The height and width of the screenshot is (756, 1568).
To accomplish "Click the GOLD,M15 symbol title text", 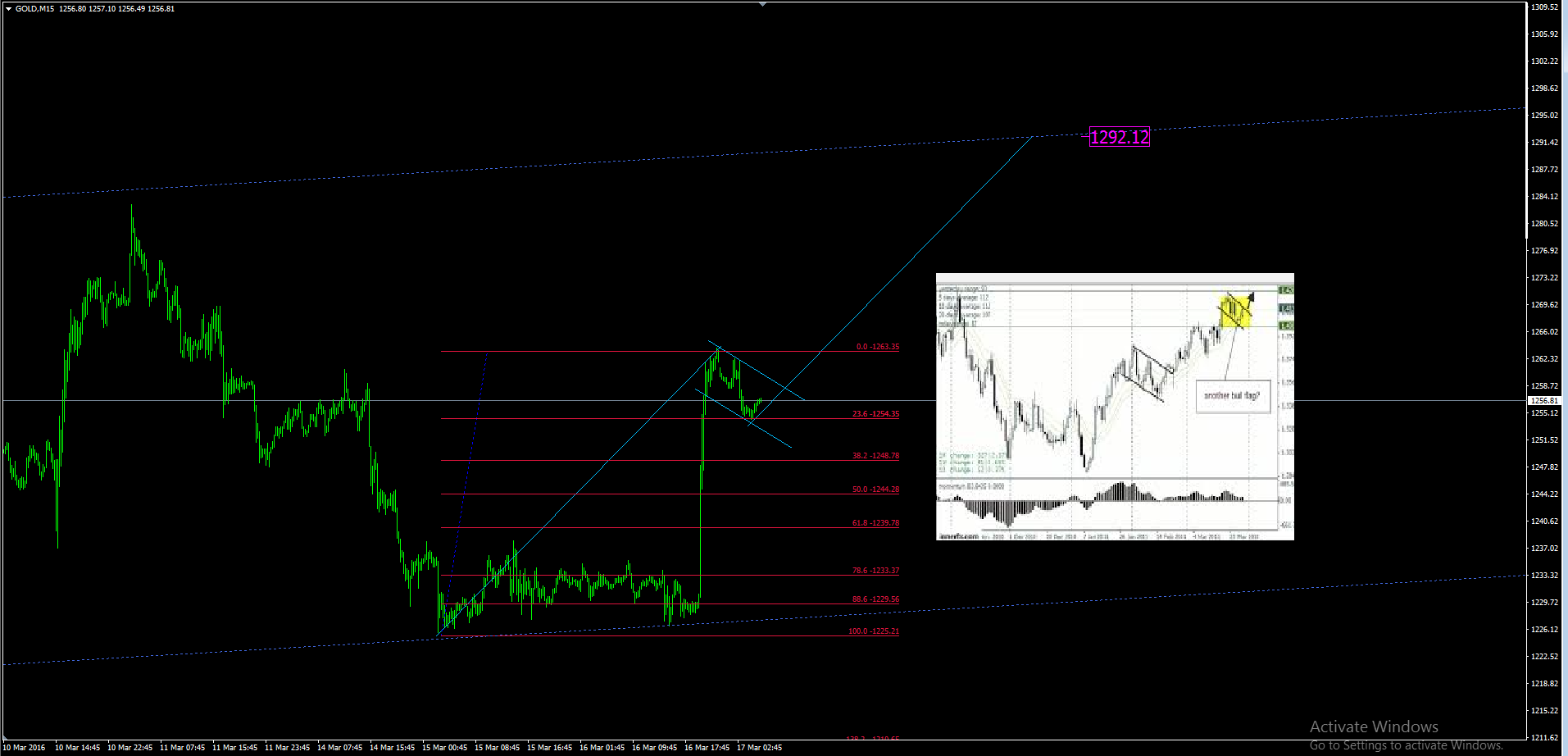I will click(x=34, y=9).
